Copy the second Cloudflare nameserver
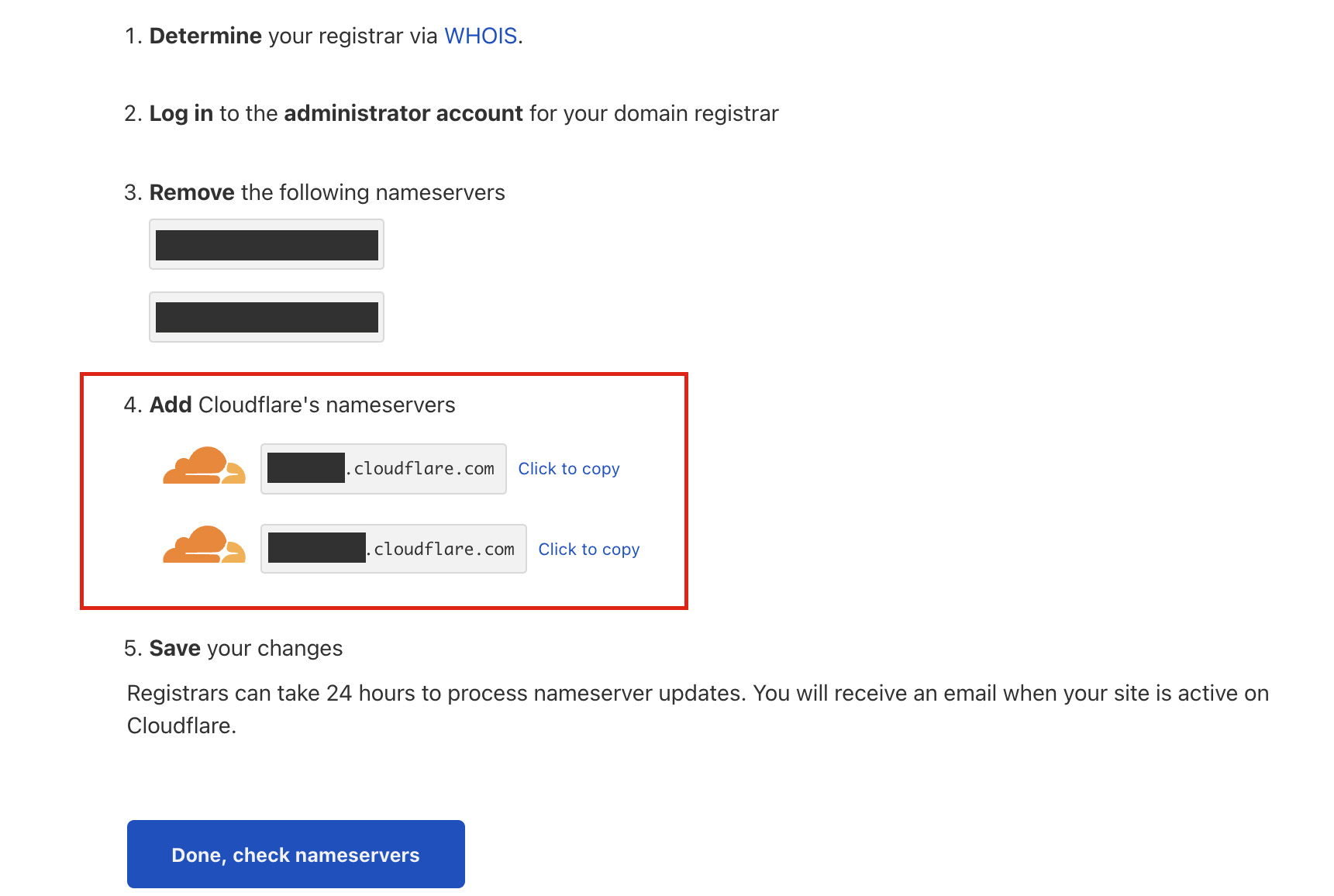1334x896 pixels. click(589, 550)
